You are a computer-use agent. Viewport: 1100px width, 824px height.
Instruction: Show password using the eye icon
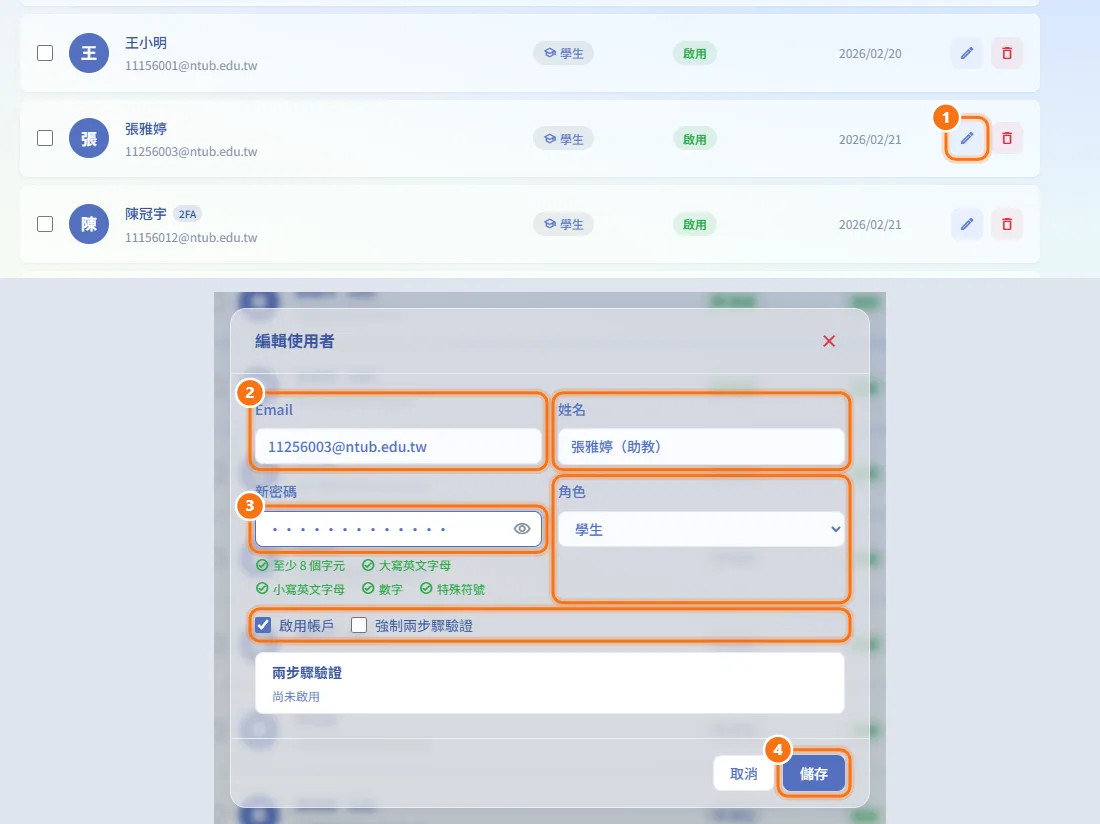pos(522,529)
